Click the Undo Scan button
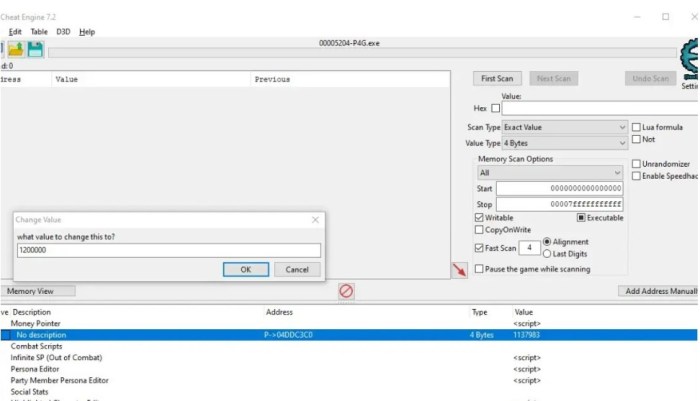This screenshot has height=401, width=700. (x=650, y=79)
